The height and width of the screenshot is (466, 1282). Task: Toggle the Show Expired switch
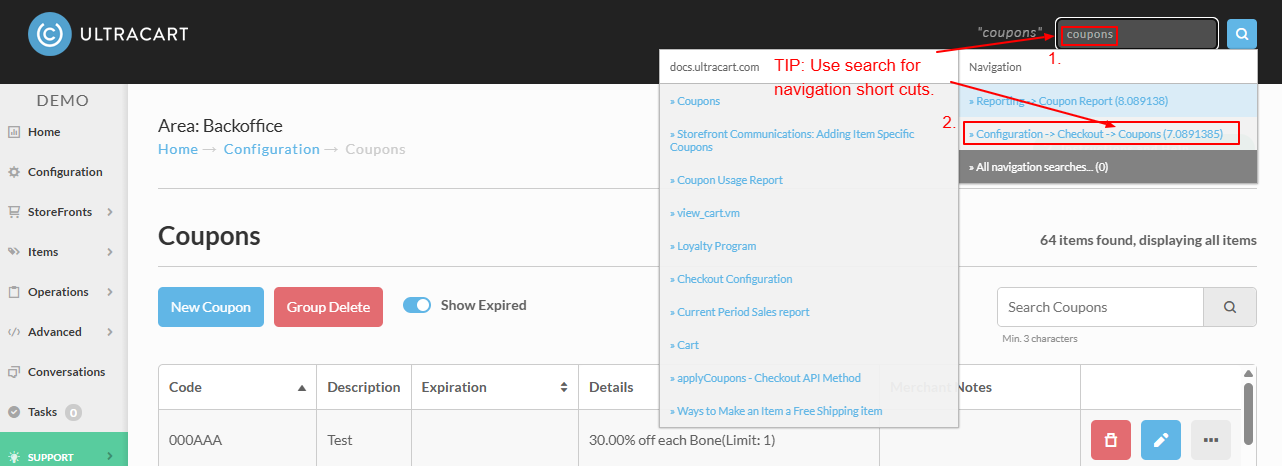click(417, 305)
